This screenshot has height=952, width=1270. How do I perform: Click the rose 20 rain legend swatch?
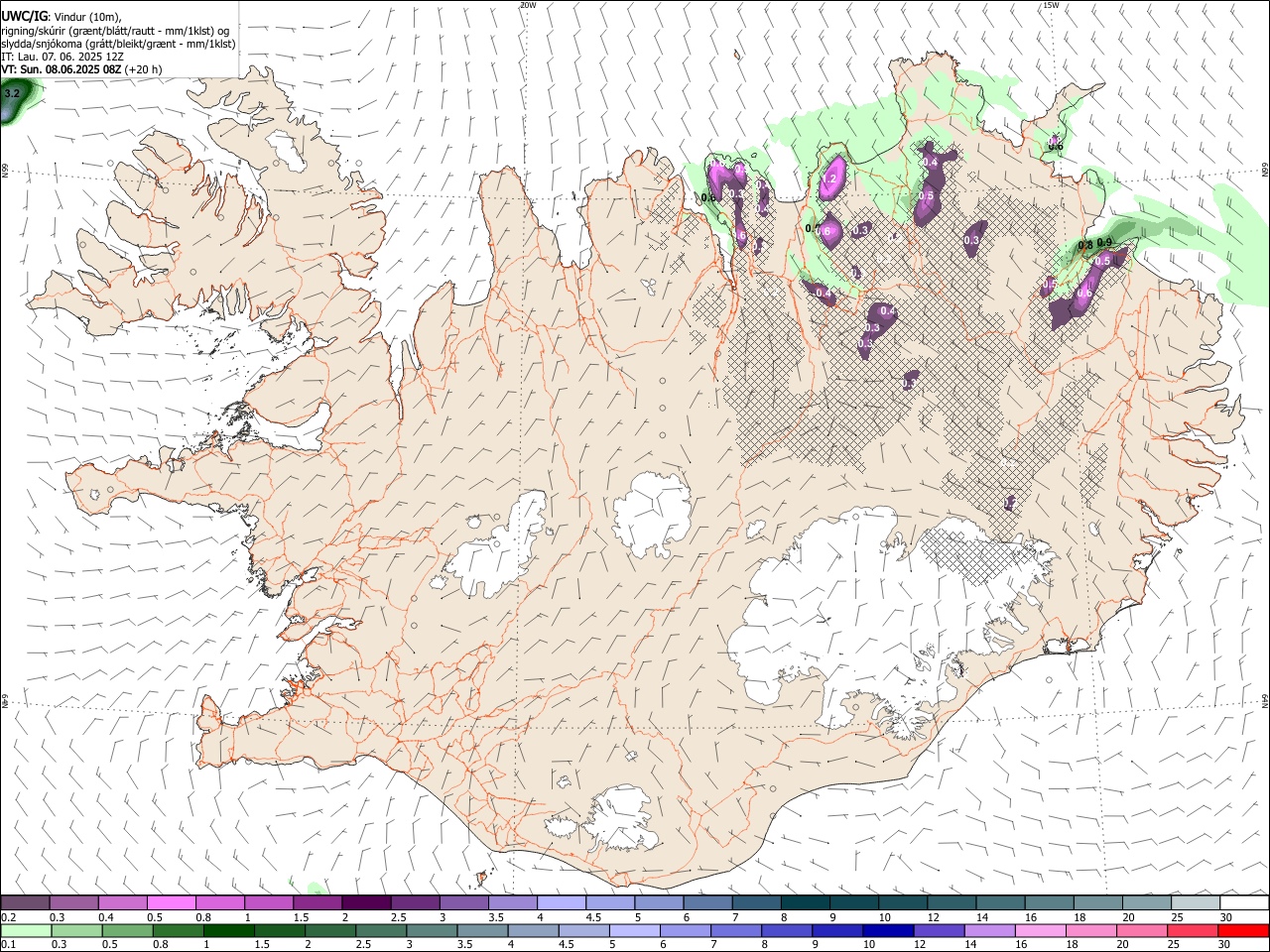[1140, 930]
